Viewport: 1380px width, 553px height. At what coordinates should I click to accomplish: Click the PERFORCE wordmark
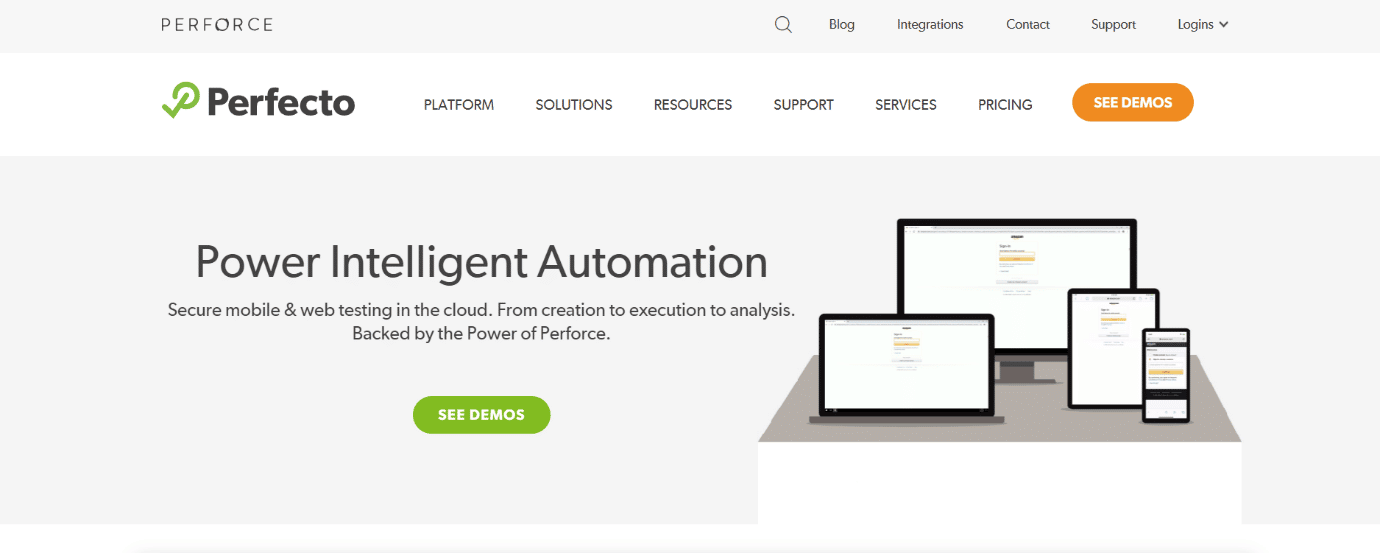click(x=217, y=24)
